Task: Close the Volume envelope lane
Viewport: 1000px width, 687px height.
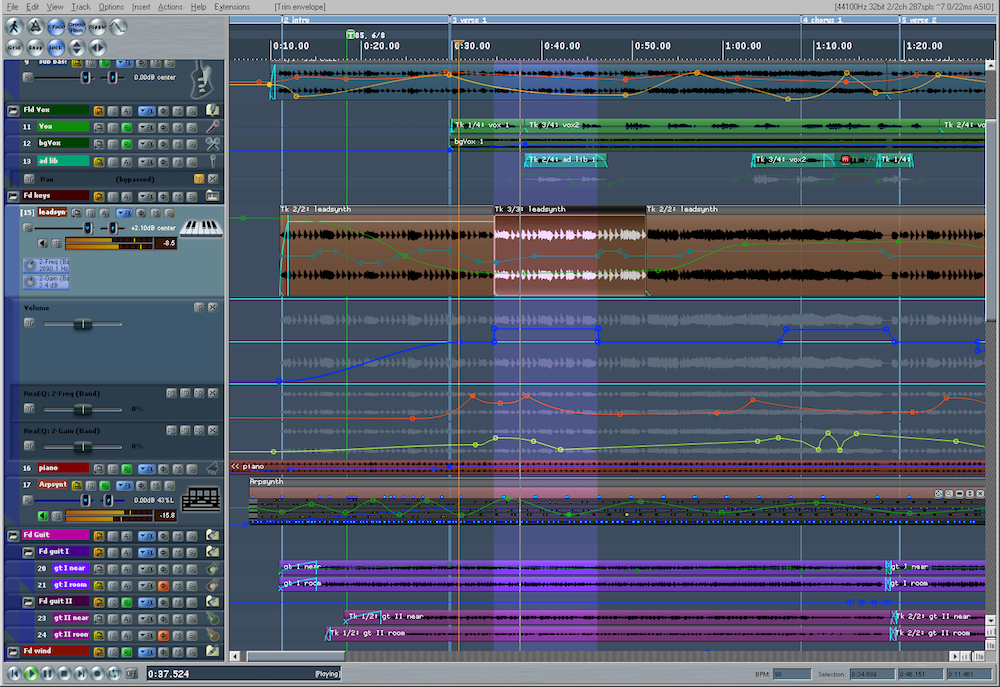Action: [x=212, y=307]
